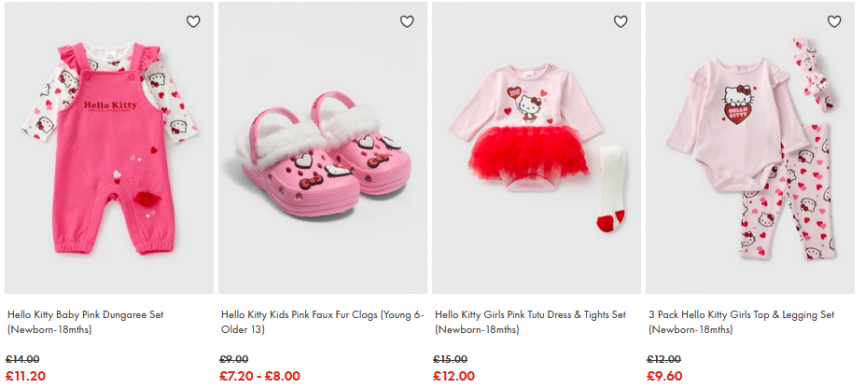Click the £12.00 sale price
The image size is (865, 388).
[x=453, y=376]
